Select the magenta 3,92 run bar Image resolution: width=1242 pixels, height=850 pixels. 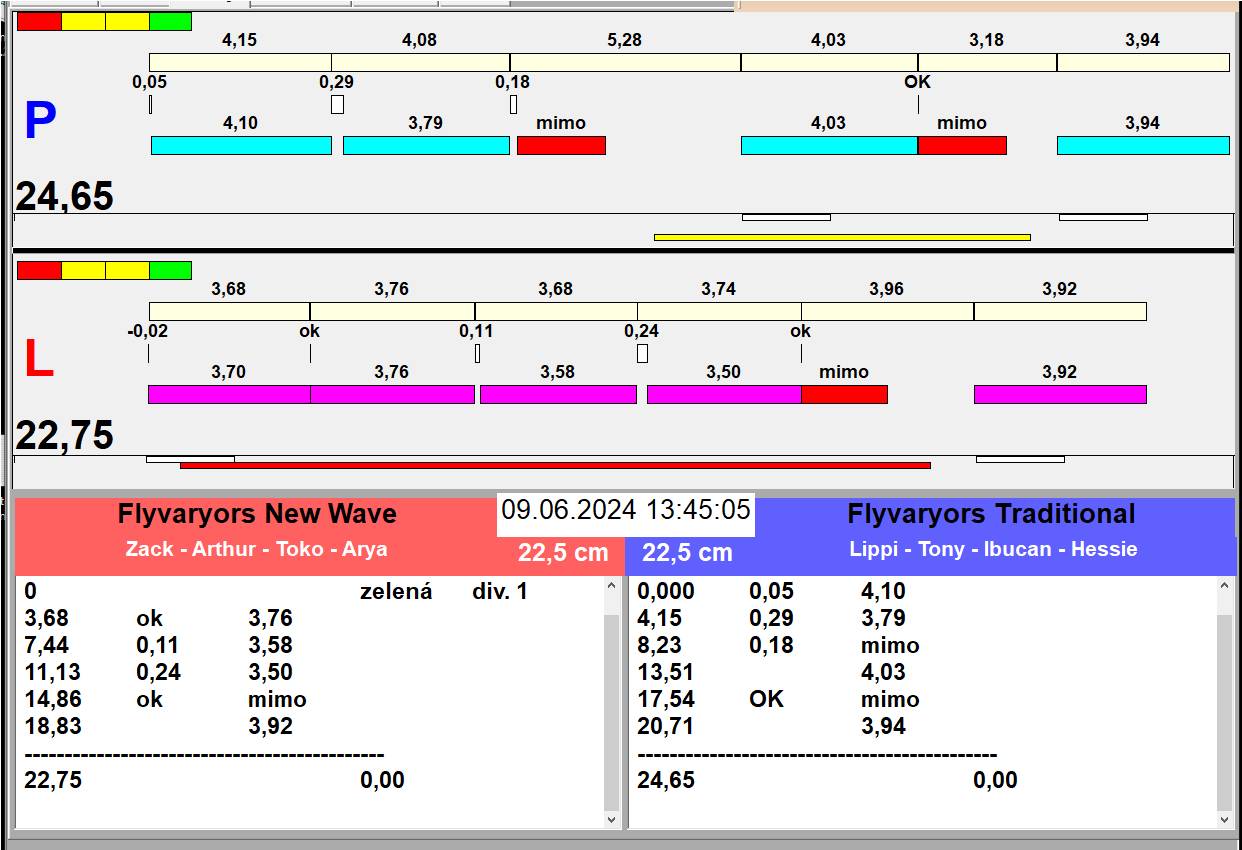click(x=1060, y=394)
